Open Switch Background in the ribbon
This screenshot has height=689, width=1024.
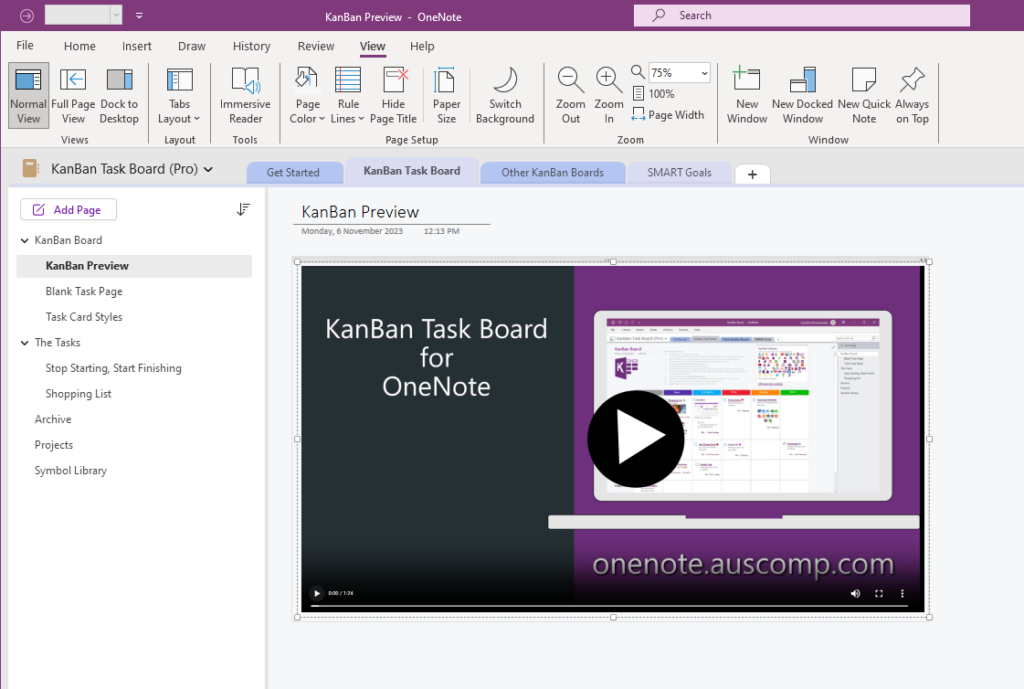[505, 95]
